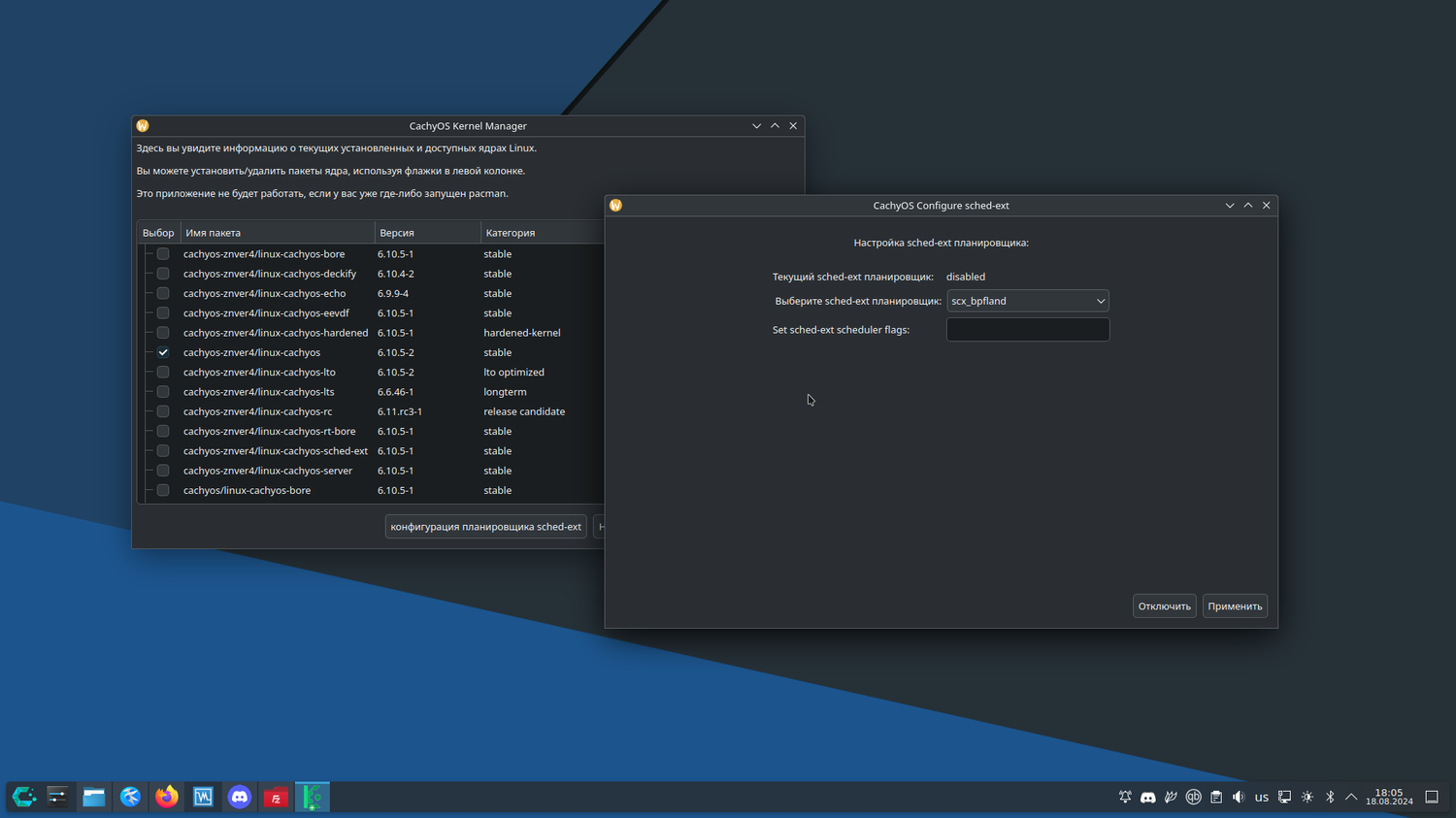Click the Discord tray icon

1148,798
